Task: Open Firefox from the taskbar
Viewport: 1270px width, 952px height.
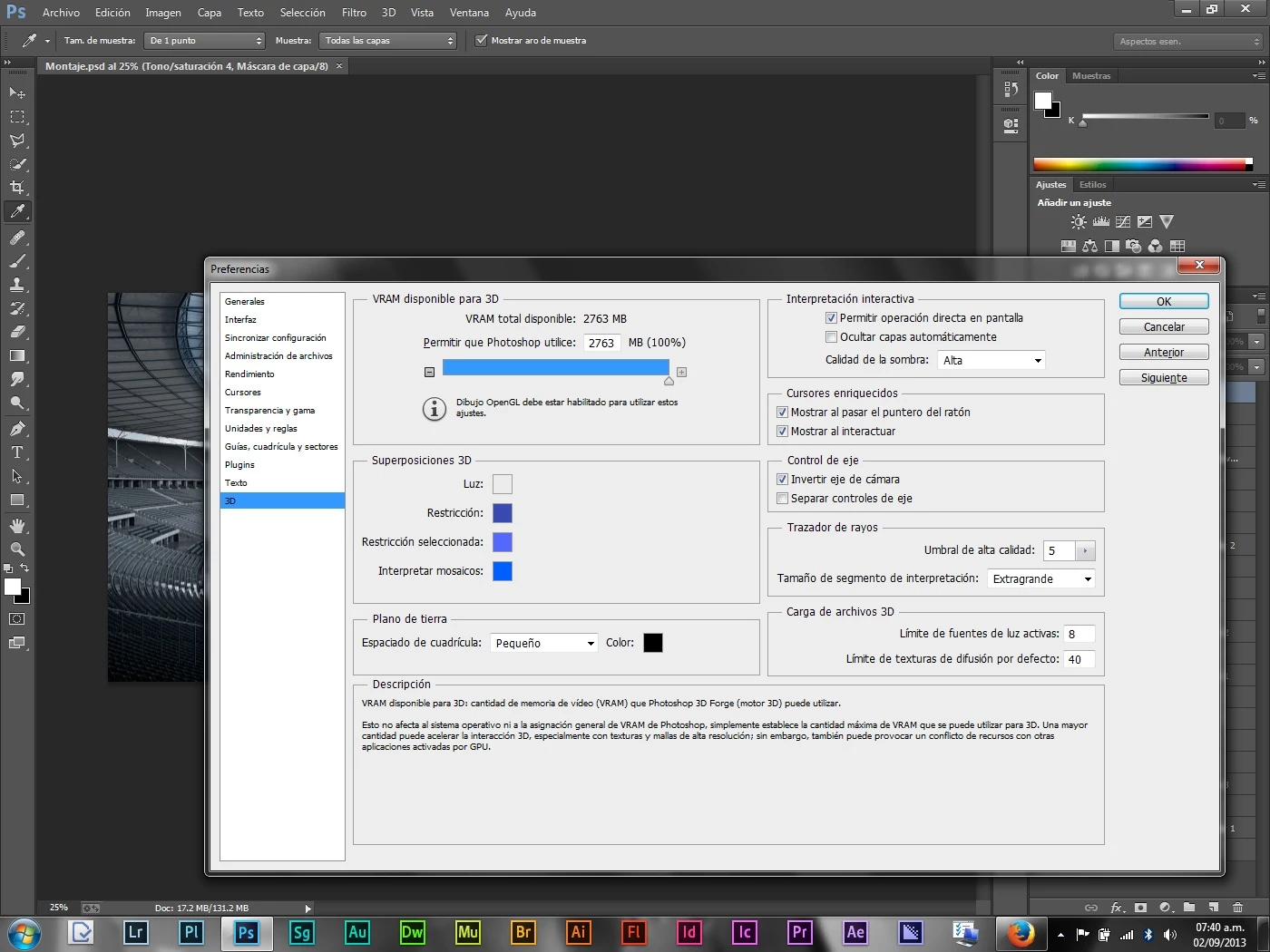Action: 1021,932
